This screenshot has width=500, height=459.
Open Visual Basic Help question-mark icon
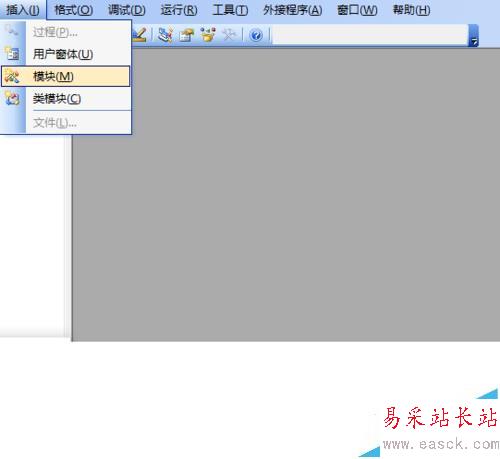coord(256,35)
